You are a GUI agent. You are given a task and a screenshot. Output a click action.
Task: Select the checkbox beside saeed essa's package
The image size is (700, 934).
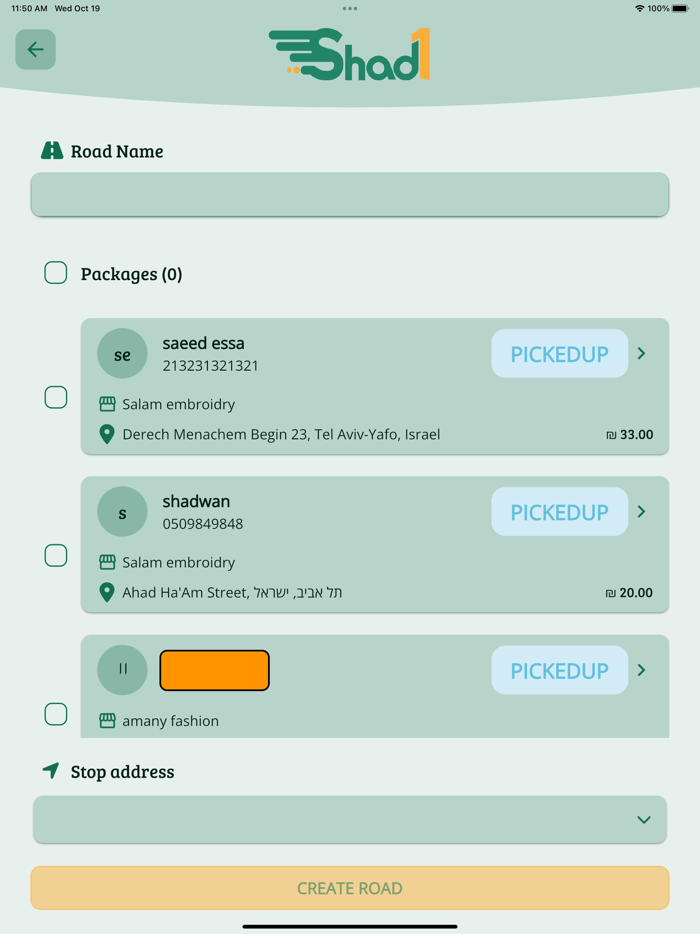[x=56, y=397]
